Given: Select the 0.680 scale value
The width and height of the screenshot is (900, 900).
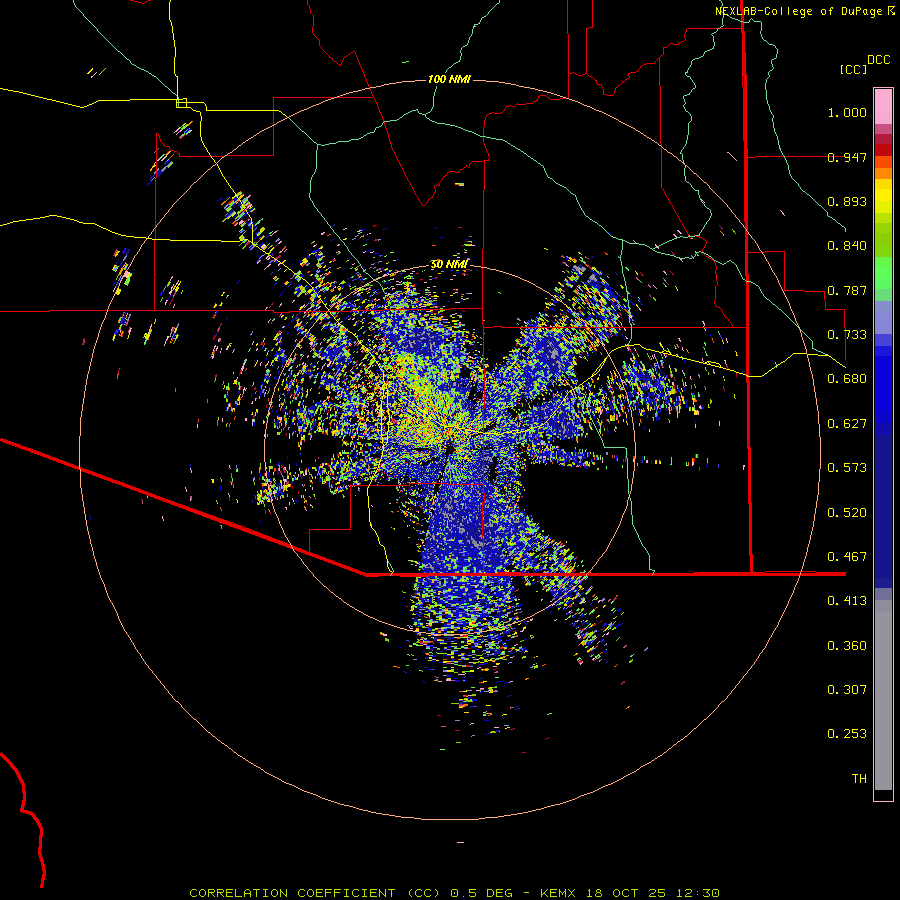Looking at the screenshot, I should coord(847,379).
